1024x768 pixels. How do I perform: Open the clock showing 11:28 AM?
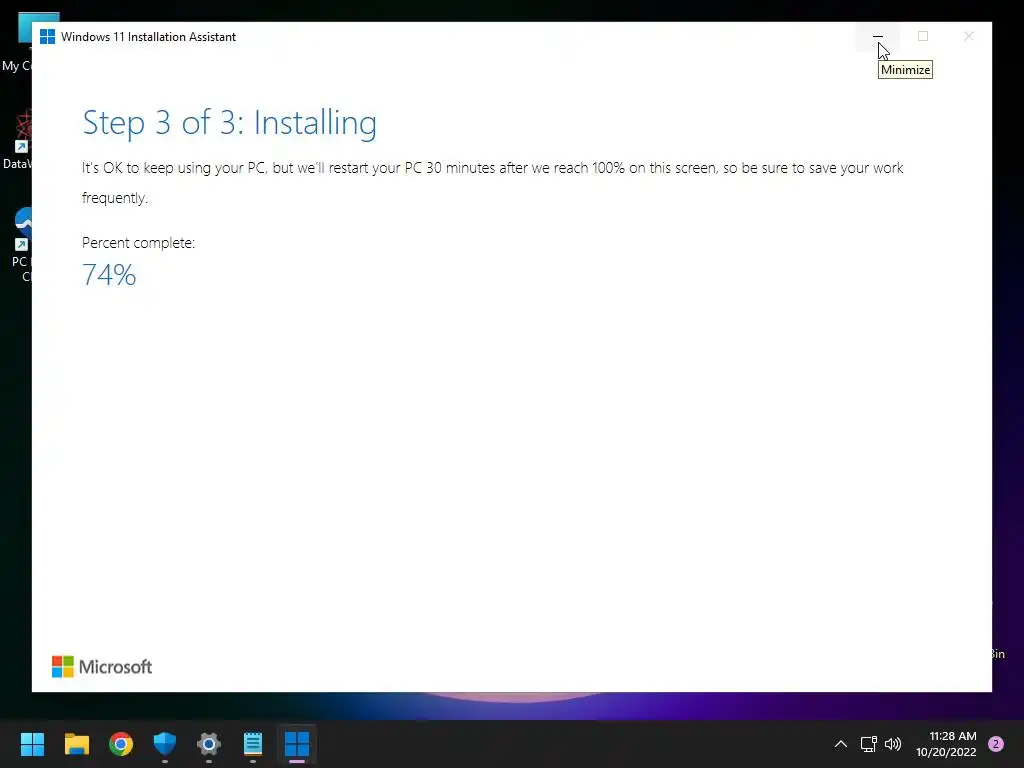pyautogui.click(x=946, y=744)
